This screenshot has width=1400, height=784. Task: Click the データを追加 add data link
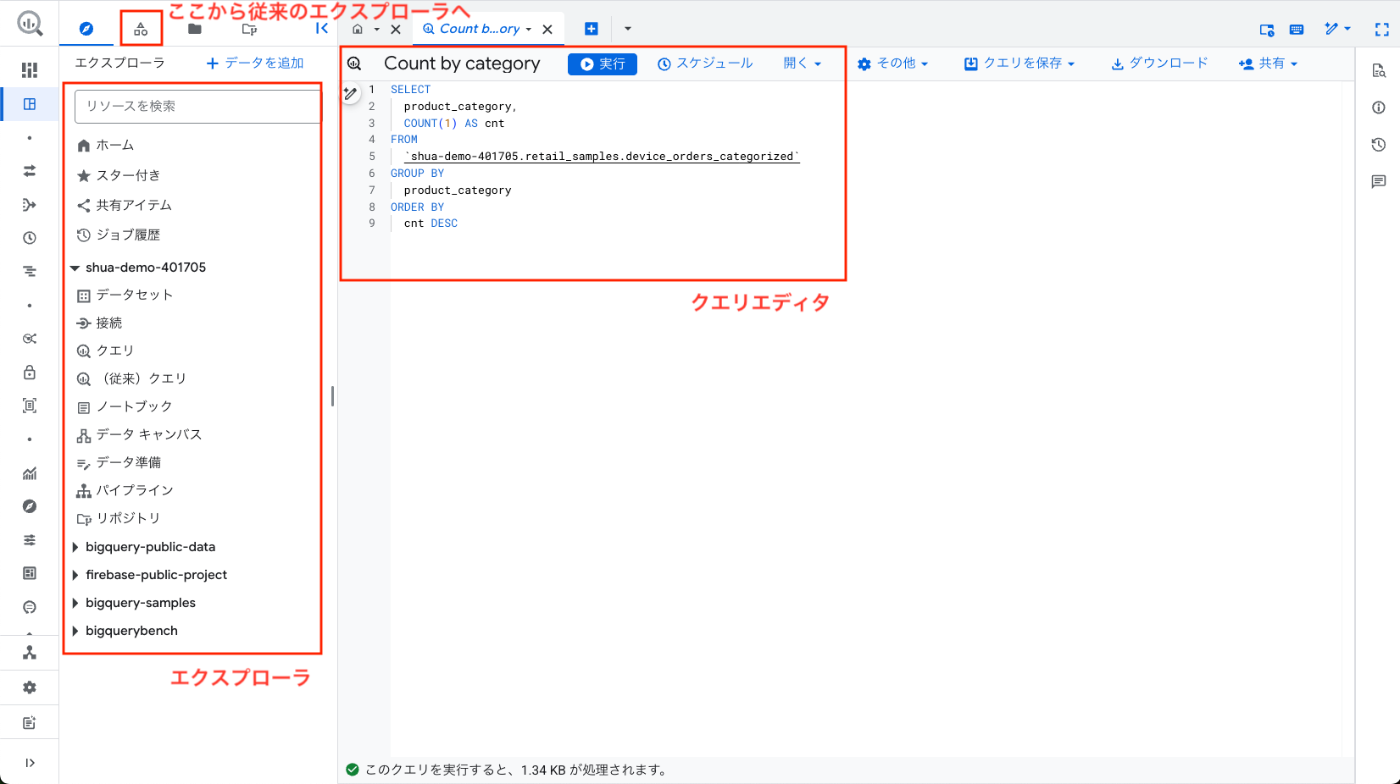[255, 63]
